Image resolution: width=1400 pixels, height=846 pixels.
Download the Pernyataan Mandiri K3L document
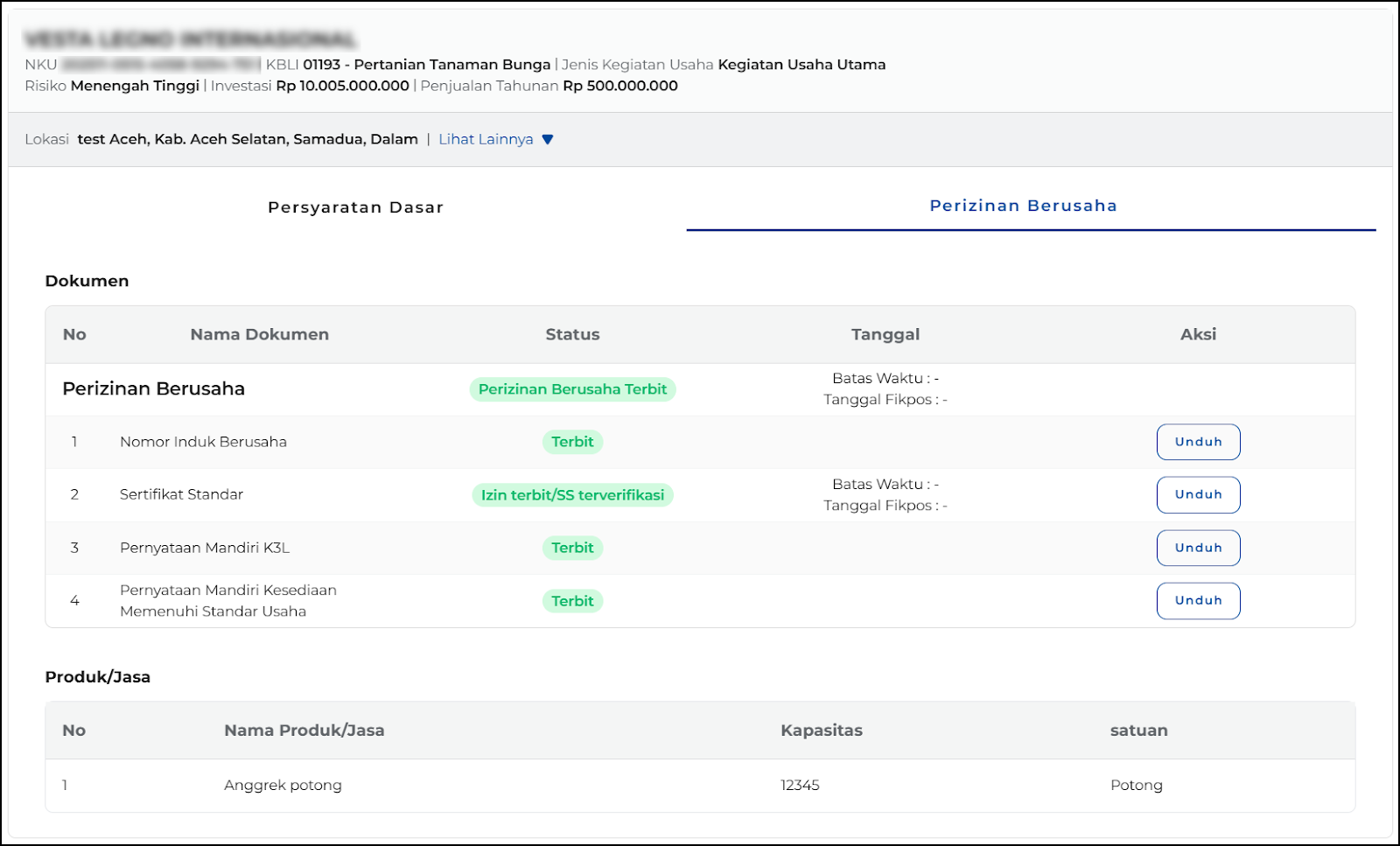[1198, 548]
